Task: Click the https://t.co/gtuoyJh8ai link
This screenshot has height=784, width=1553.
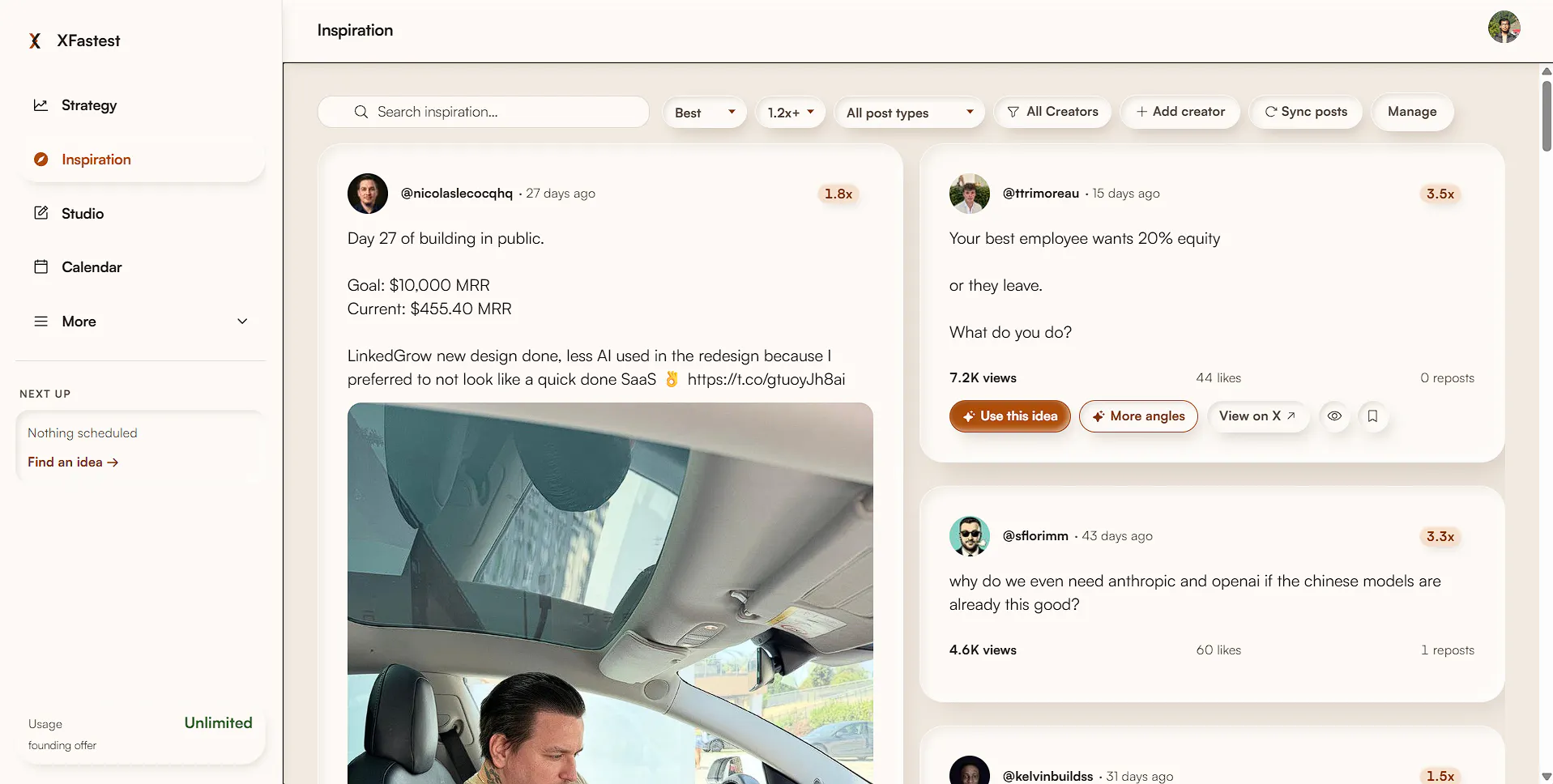Action: 766,379
